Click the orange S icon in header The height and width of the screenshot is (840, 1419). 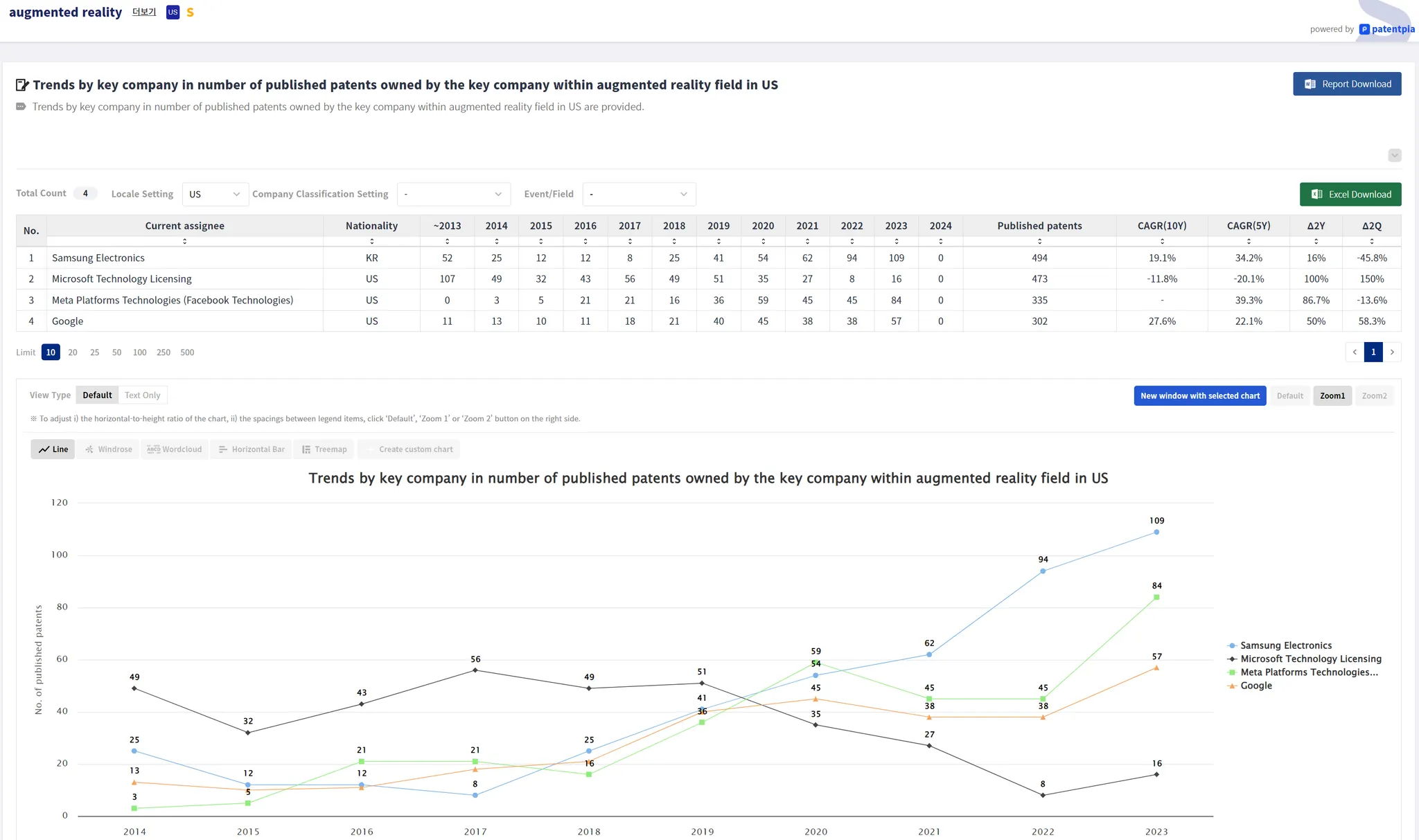[190, 12]
